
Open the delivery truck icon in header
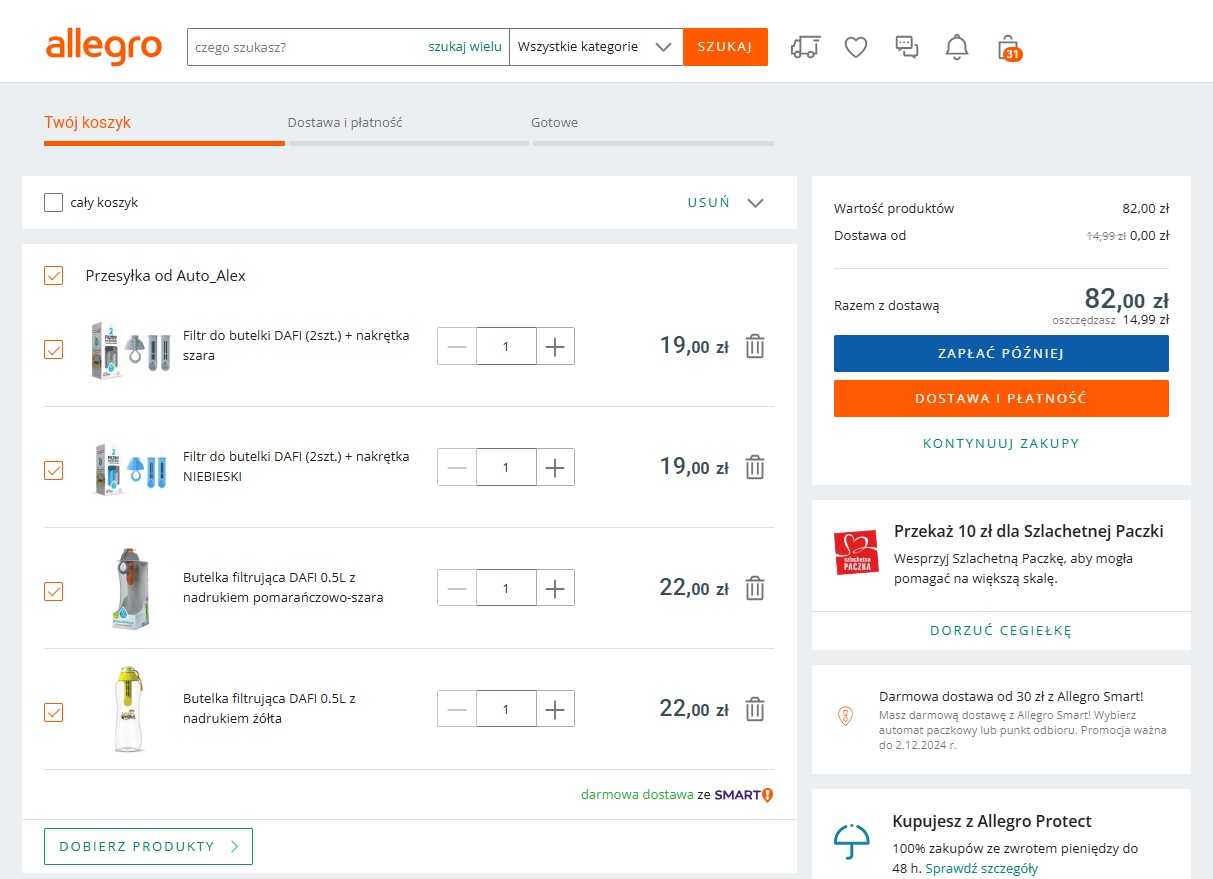(805, 47)
